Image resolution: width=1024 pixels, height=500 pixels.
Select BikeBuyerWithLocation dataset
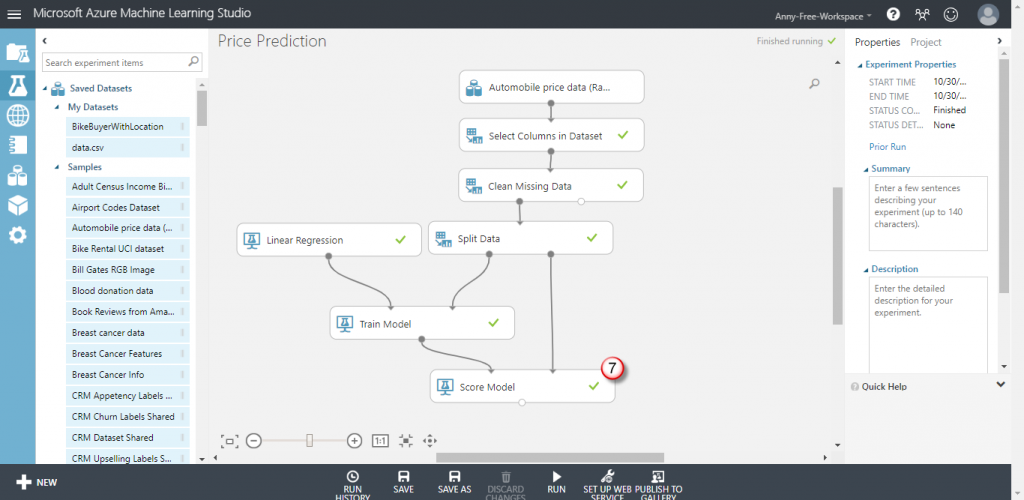click(127, 127)
